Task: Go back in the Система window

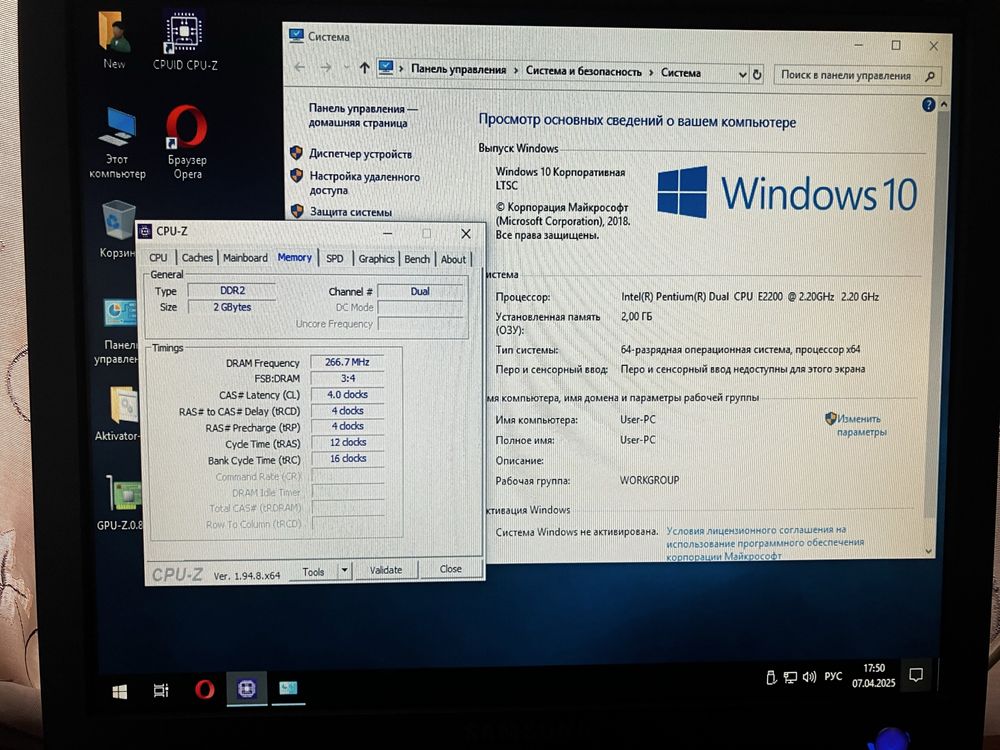Action: pyautogui.click(x=300, y=67)
